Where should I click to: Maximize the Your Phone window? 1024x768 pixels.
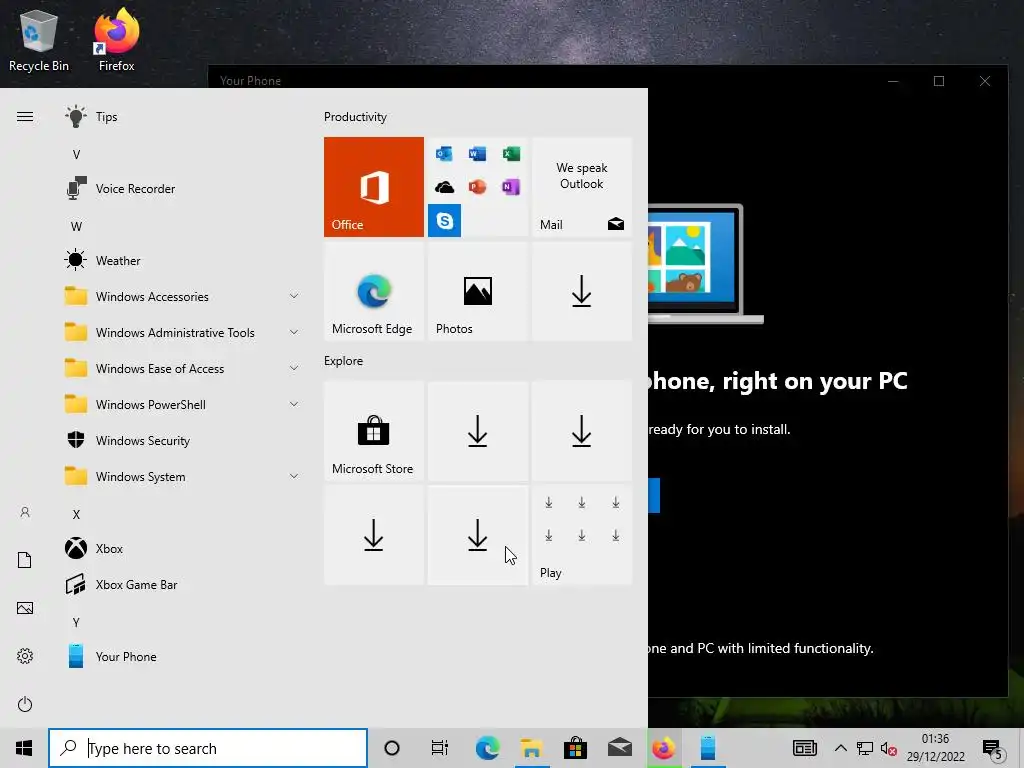tap(939, 81)
